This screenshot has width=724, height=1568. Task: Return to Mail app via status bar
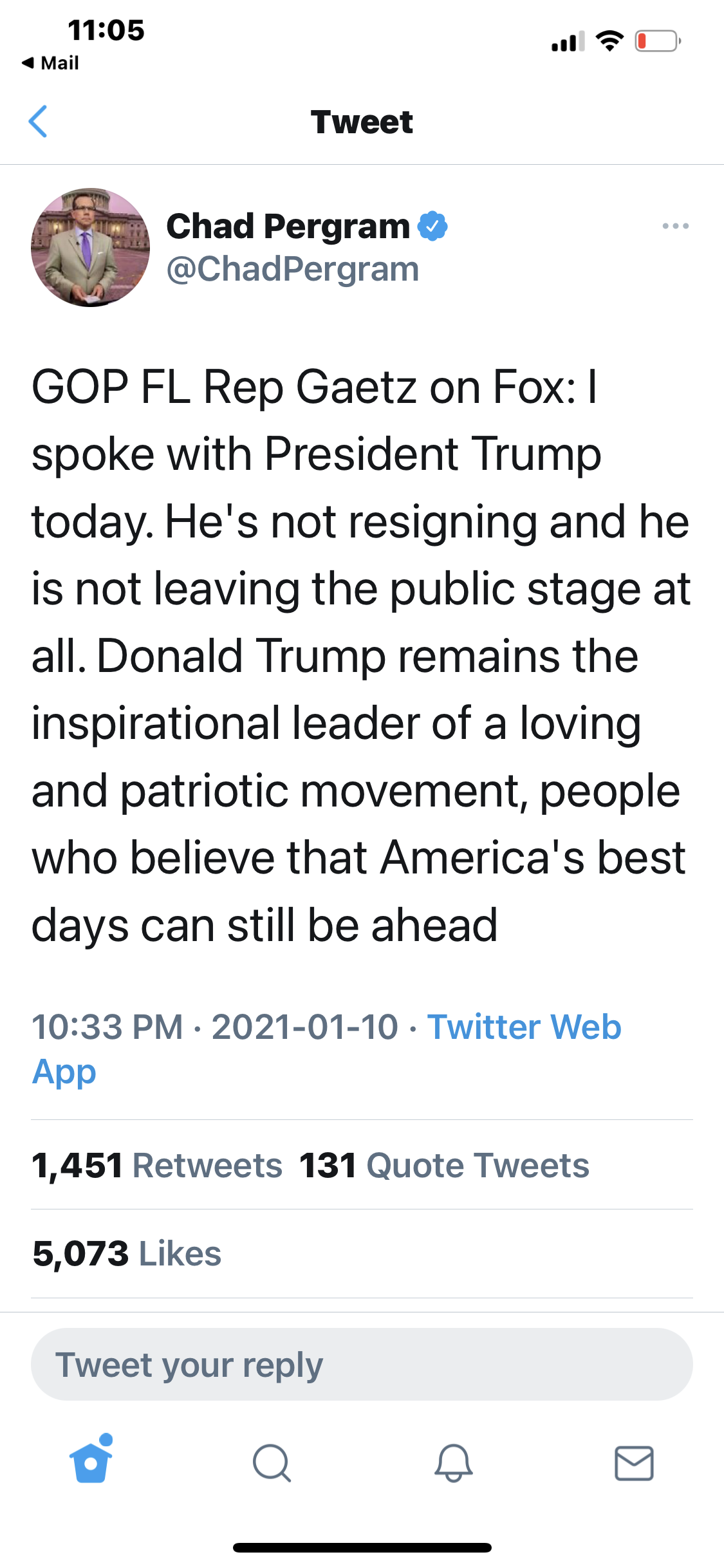(x=51, y=63)
